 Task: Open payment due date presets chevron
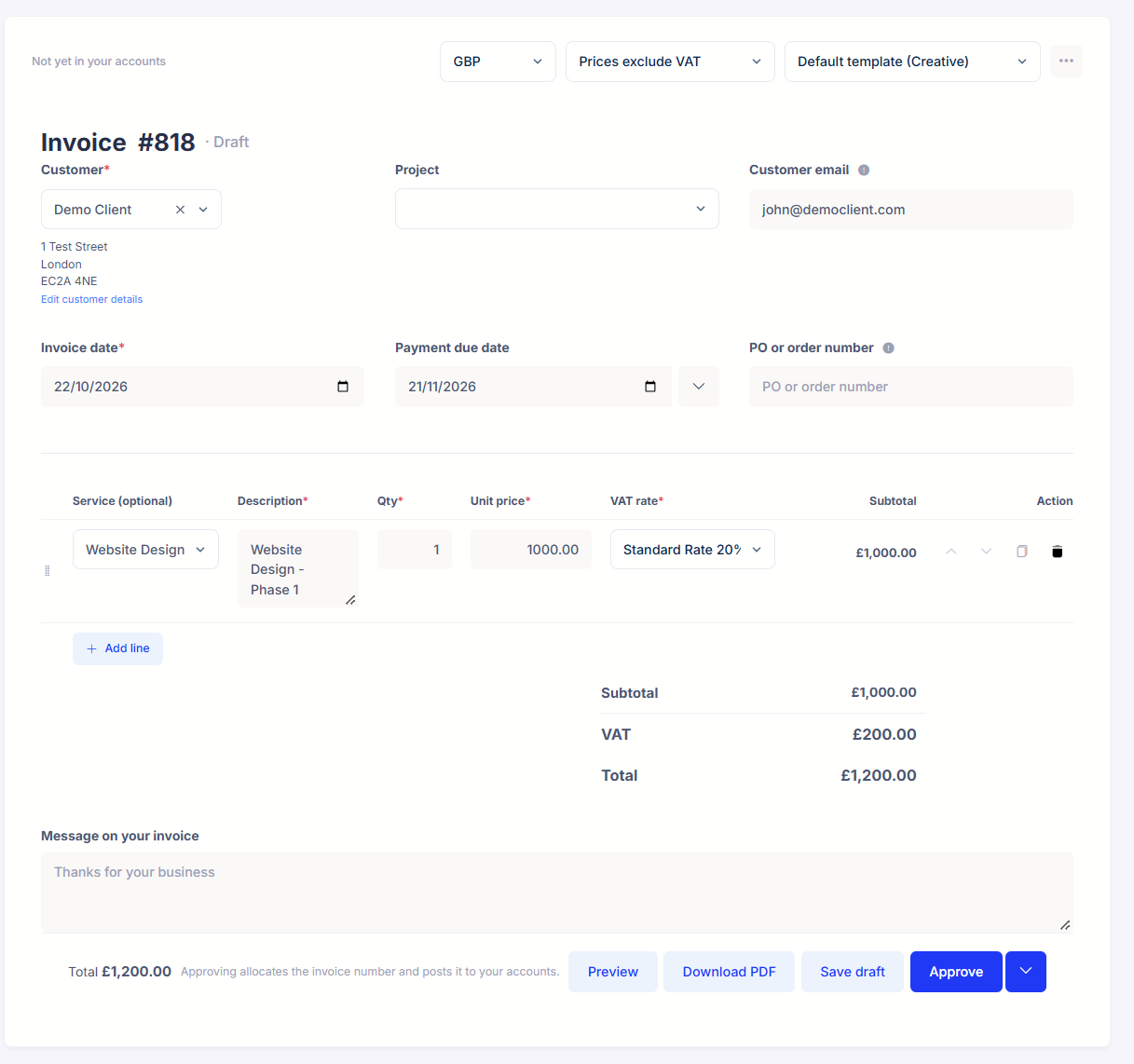[699, 387]
